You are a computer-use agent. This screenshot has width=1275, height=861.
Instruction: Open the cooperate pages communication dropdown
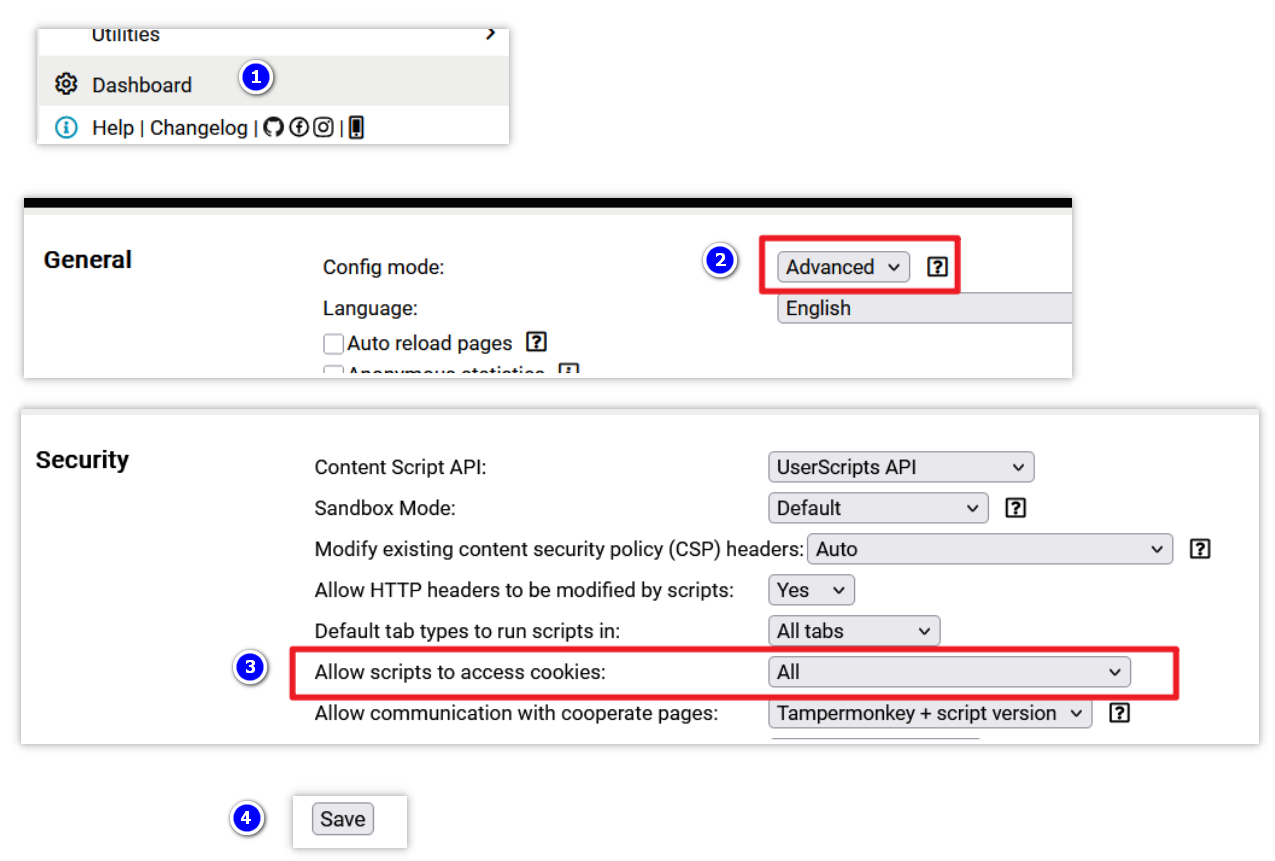(x=930, y=713)
